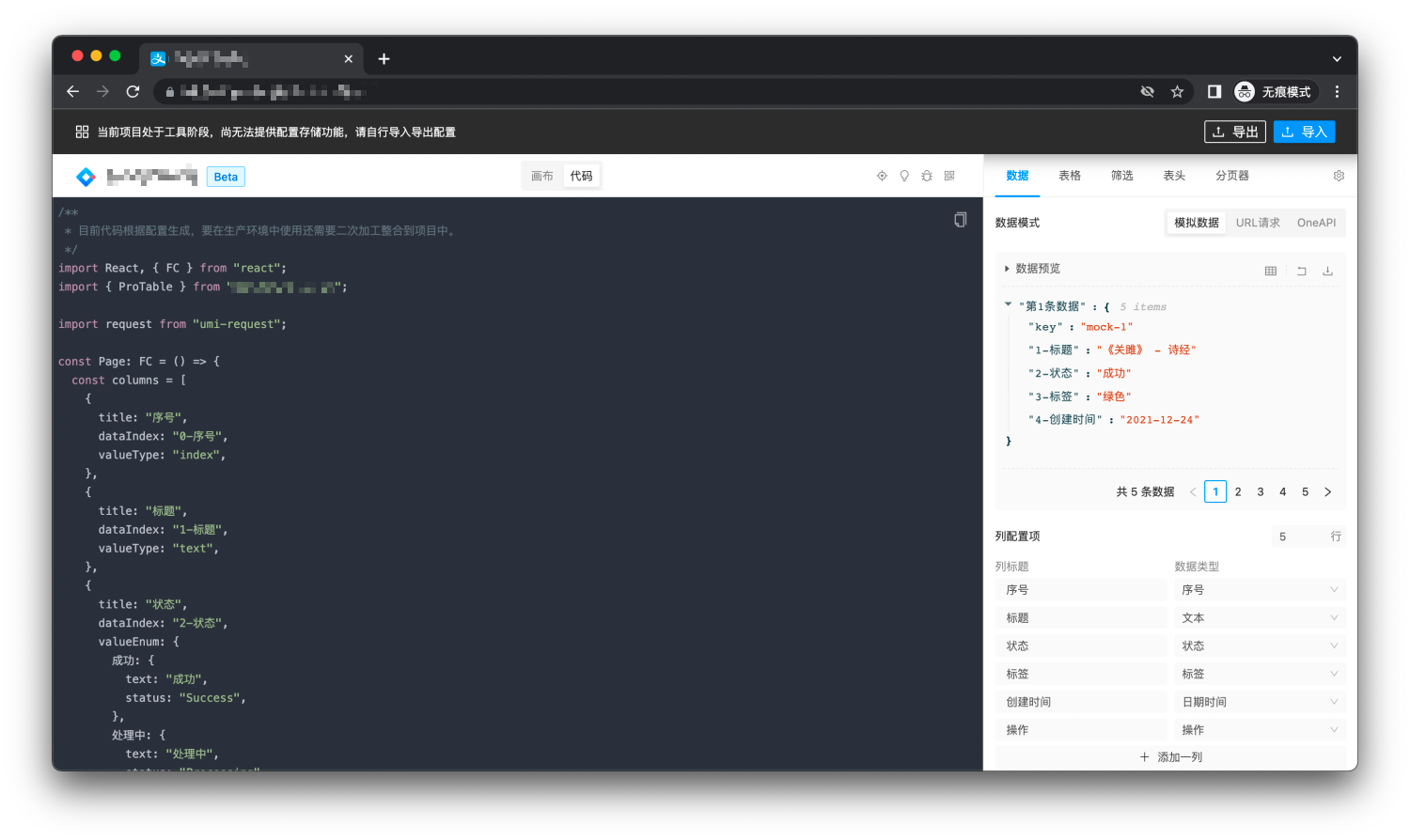Viewport: 1410px width, 840px height.
Task: Click the lightbulb tips icon
Action: pos(904,176)
